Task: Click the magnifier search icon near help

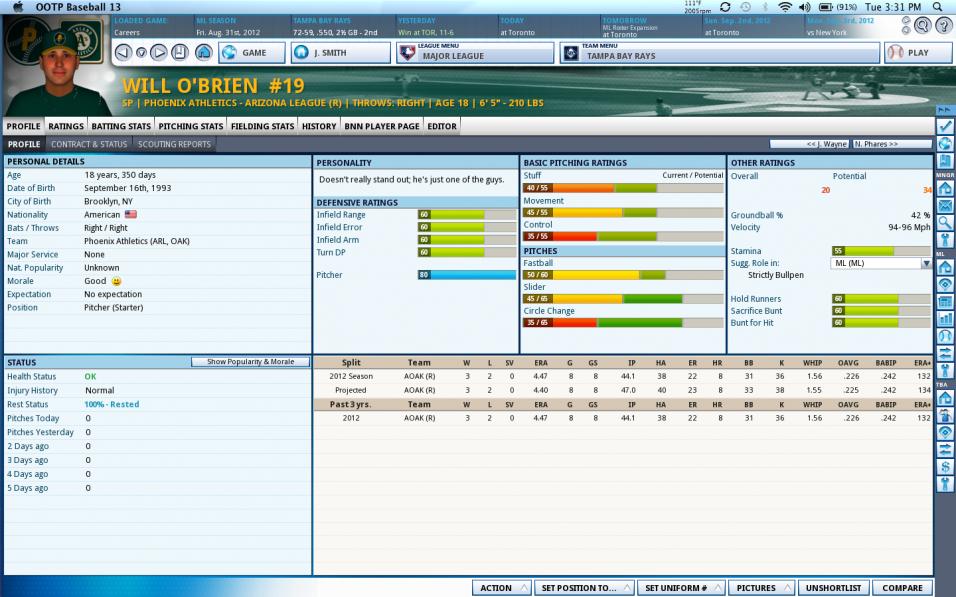Action: (x=923, y=25)
